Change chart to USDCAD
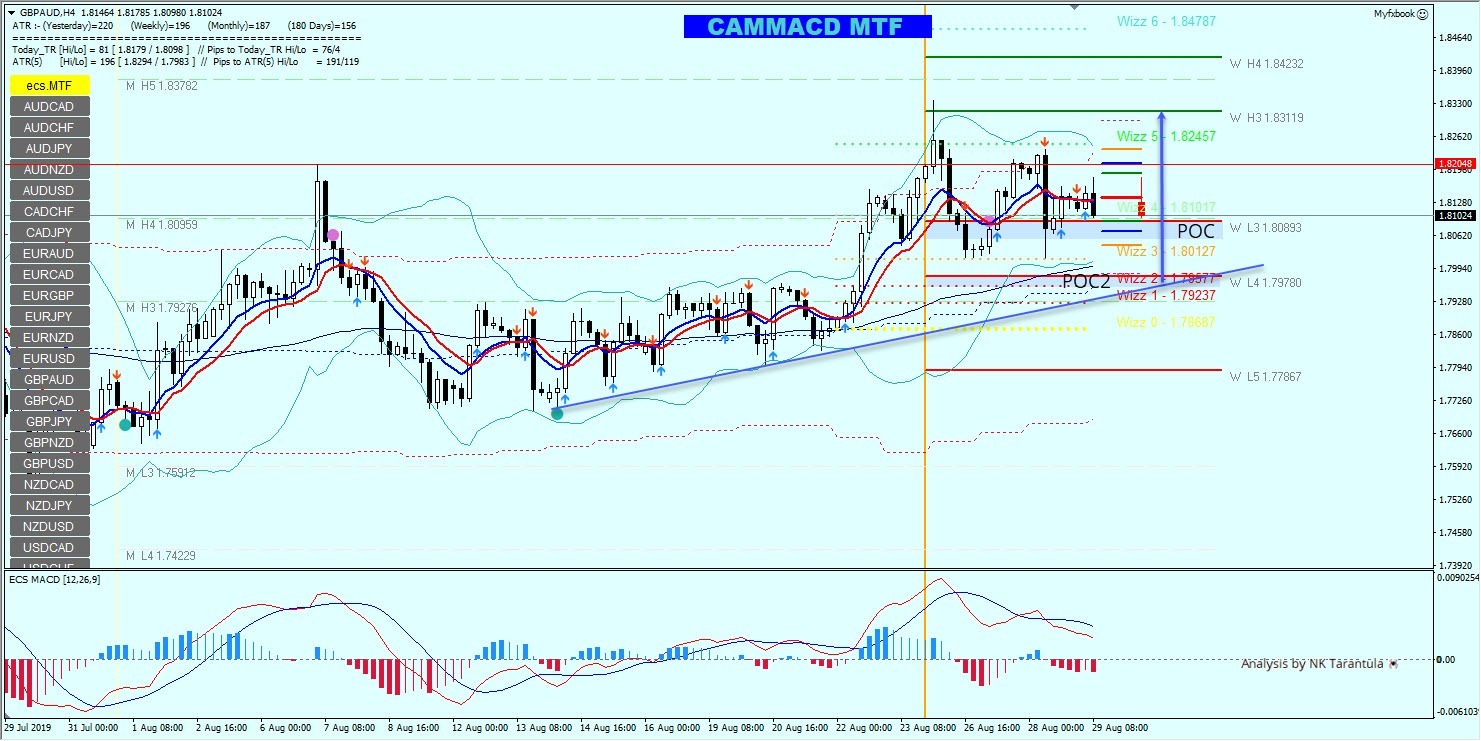This screenshot has width=1481, height=741. tap(50, 548)
